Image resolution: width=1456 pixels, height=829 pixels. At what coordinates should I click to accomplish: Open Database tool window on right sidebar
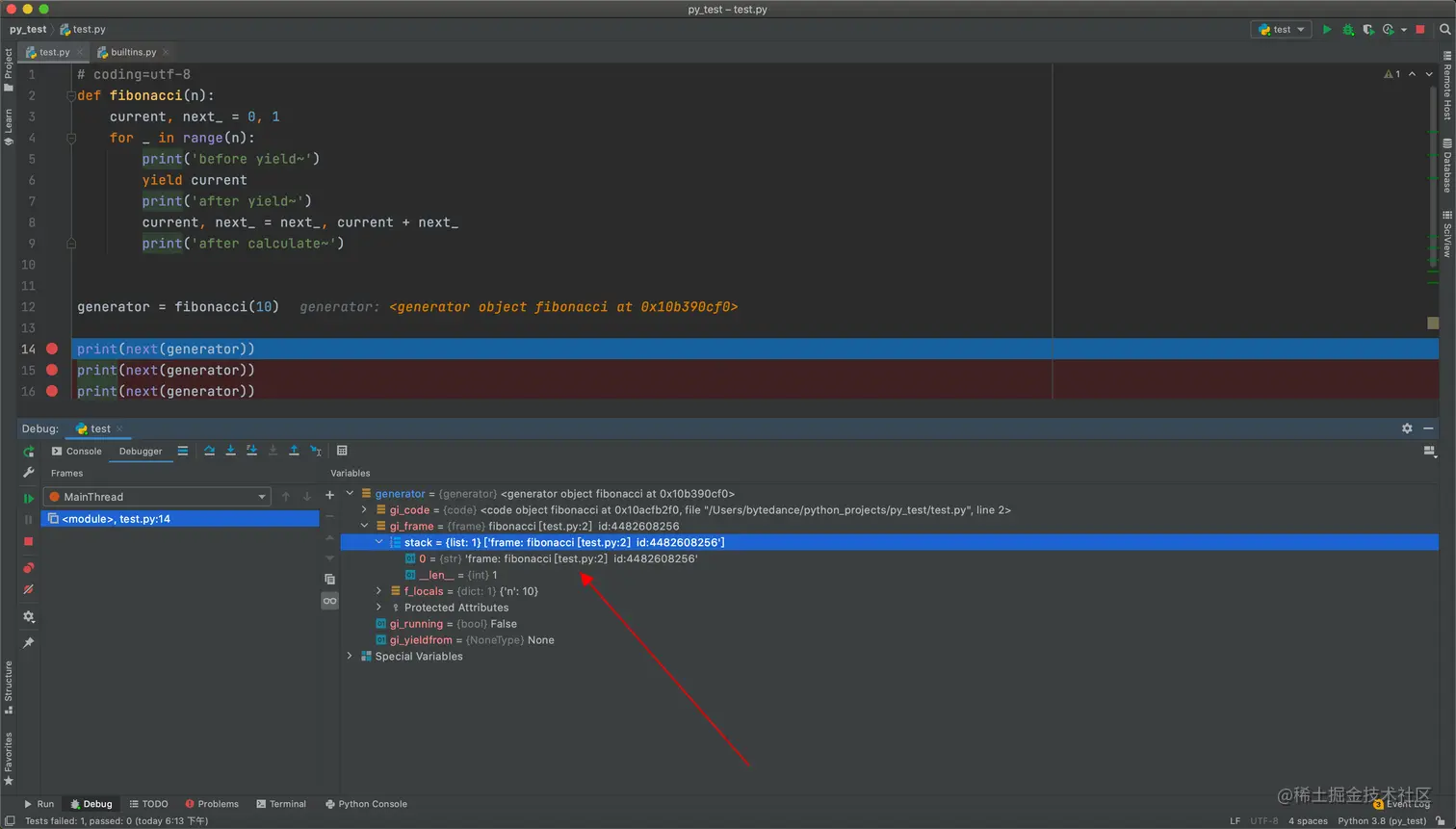[1446, 165]
